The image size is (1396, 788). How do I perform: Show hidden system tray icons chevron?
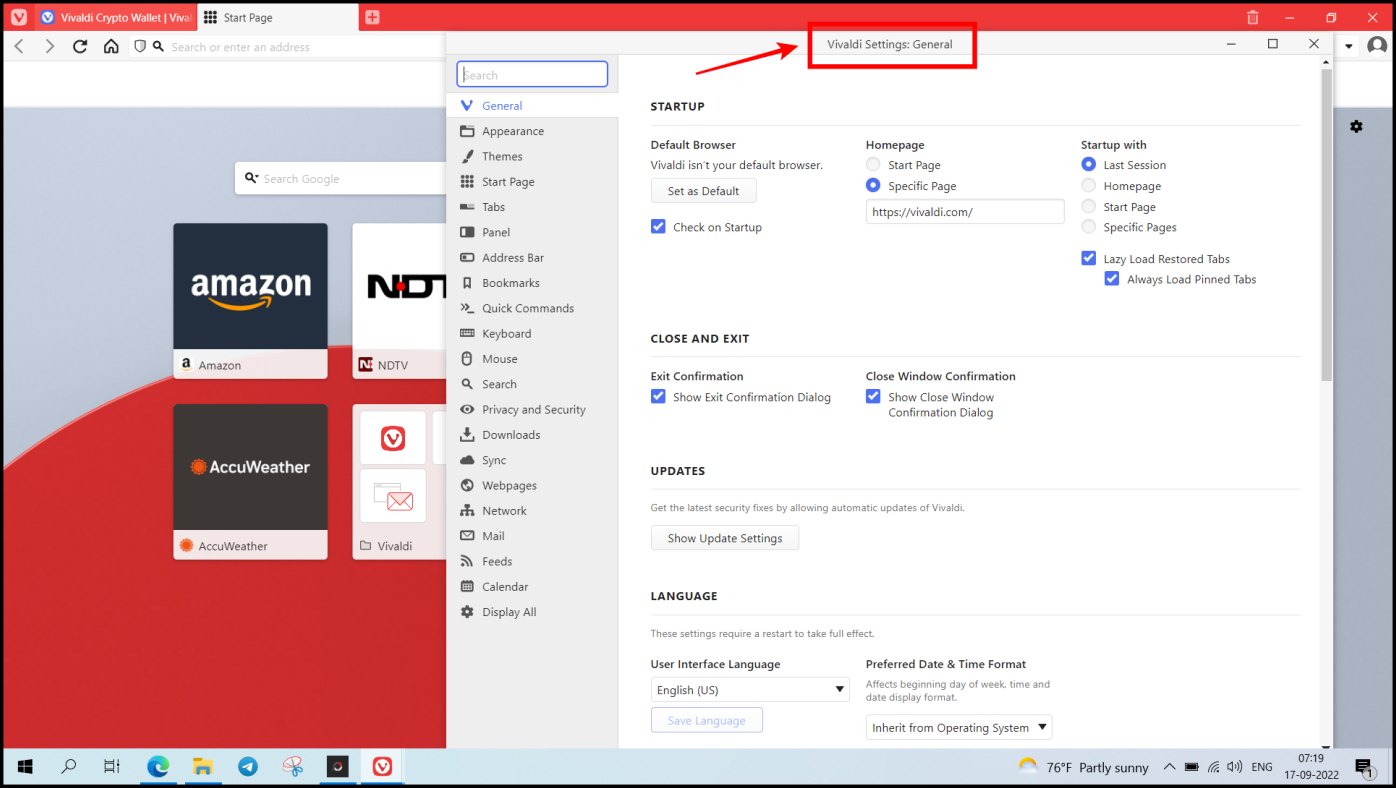pyautogui.click(x=1168, y=767)
